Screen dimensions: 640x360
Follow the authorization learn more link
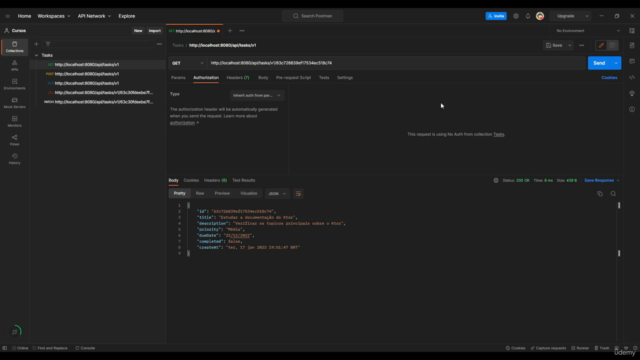coord(182,123)
